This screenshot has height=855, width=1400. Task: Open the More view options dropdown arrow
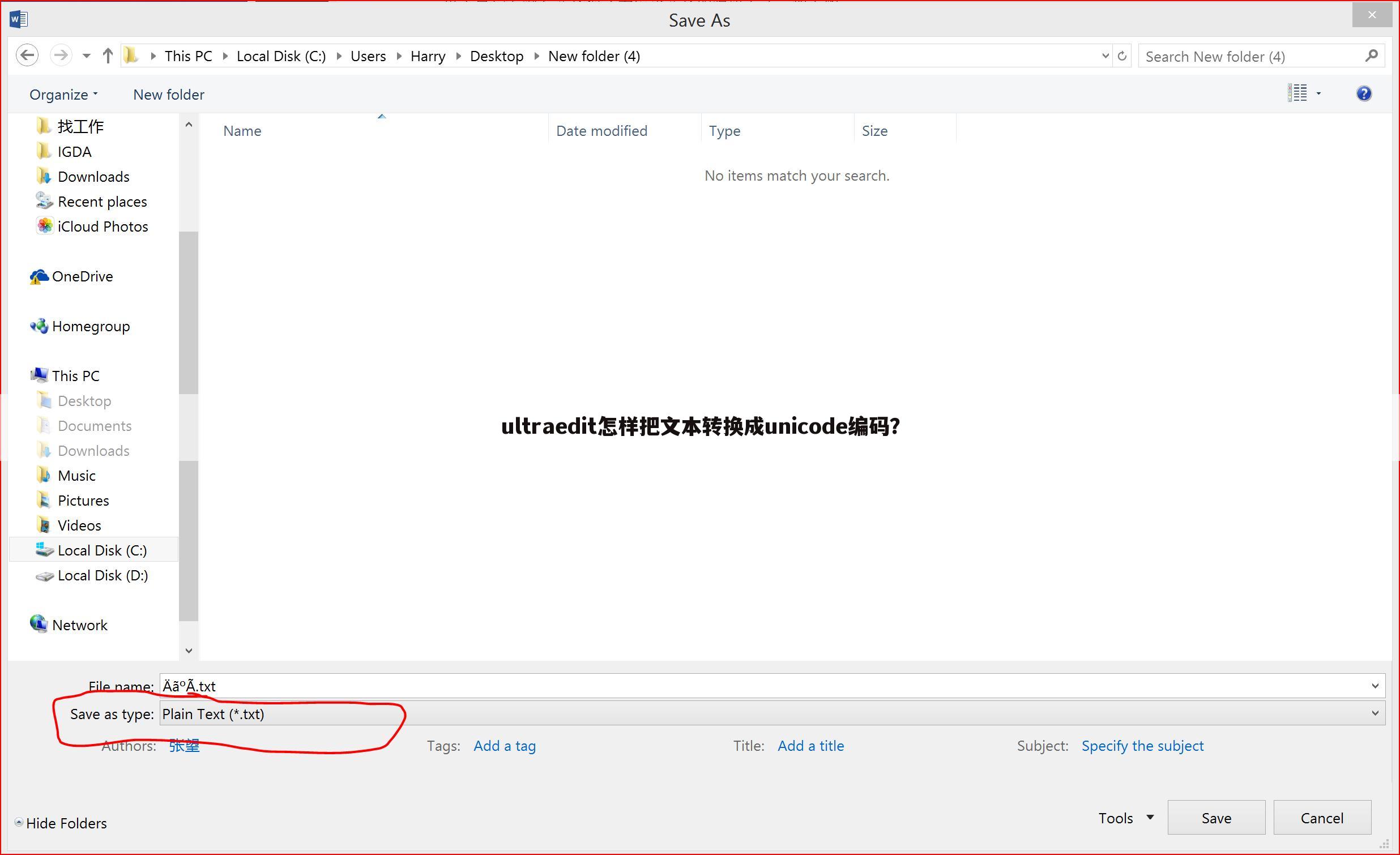pyautogui.click(x=1319, y=93)
